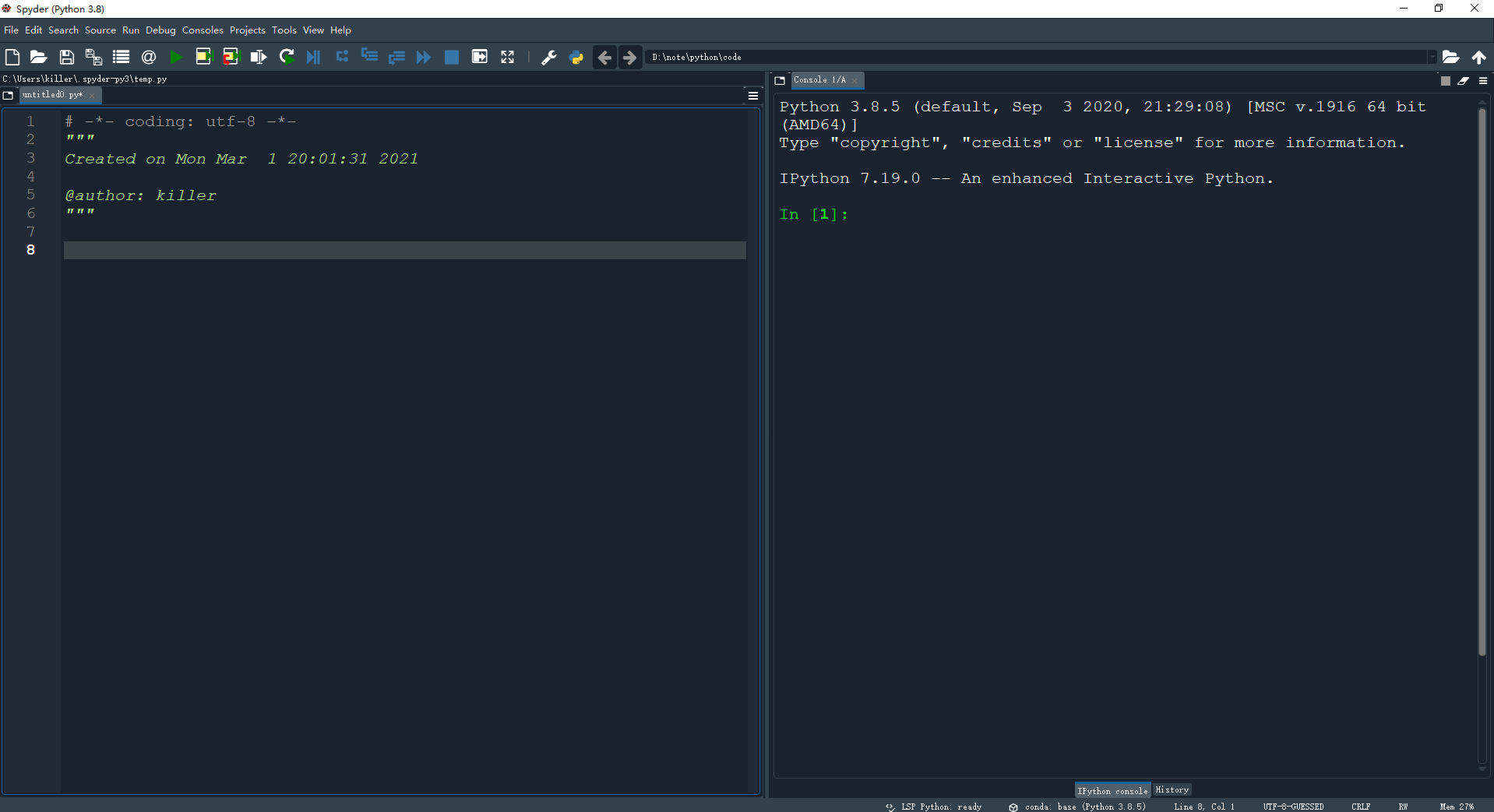Browse for a working directory
The width and height of the screenshot is (1494, 812).
(x=1450, y=57)
